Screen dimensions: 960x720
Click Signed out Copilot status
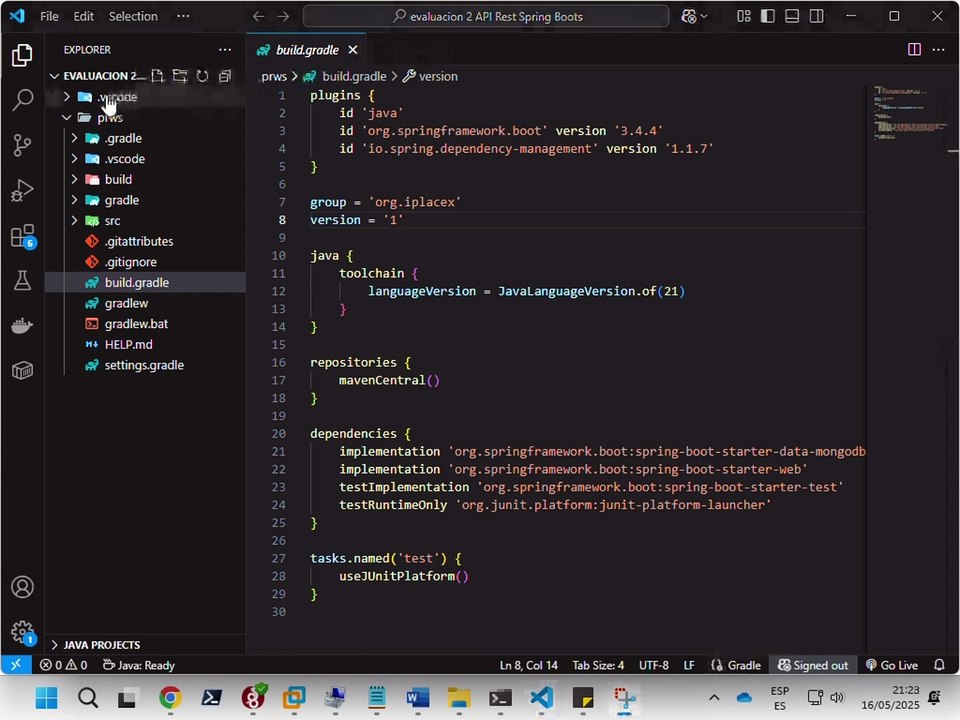[813, 665]
